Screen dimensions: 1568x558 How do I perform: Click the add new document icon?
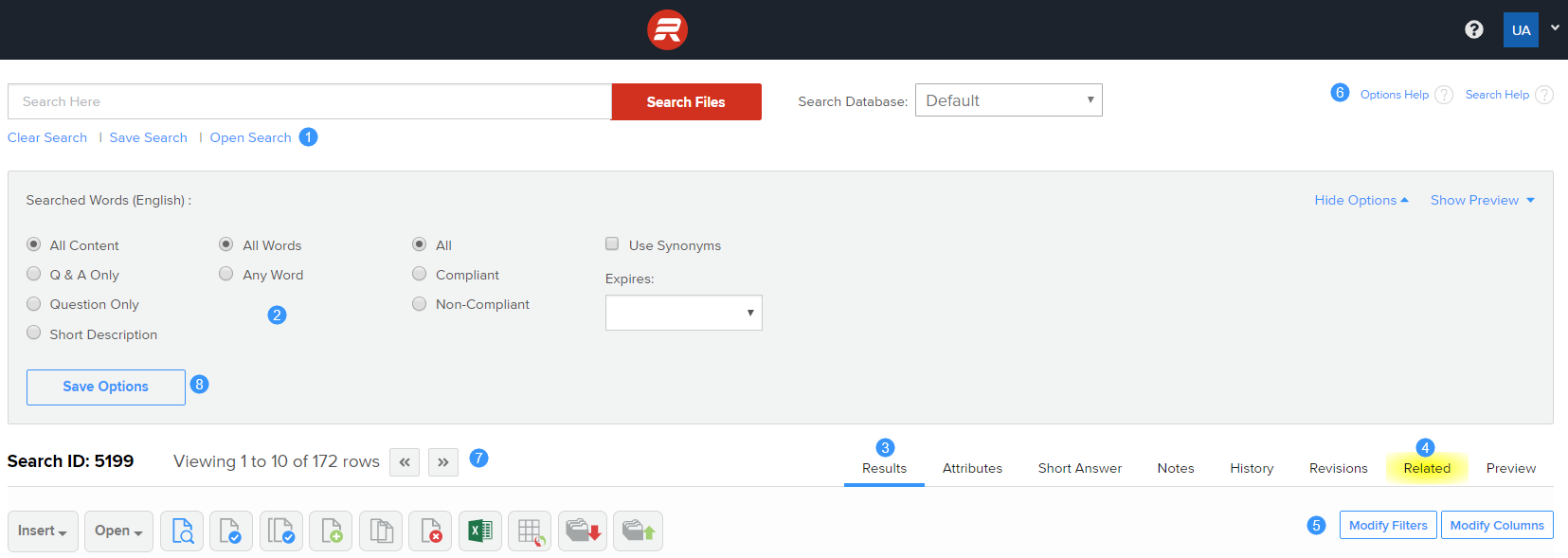[x=331, y=531]
